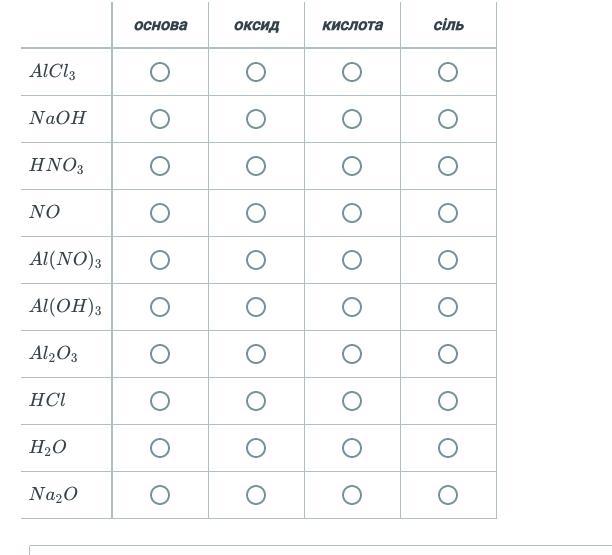Choose оксид for H2O
612x555 pixels.
coord(256,448)
